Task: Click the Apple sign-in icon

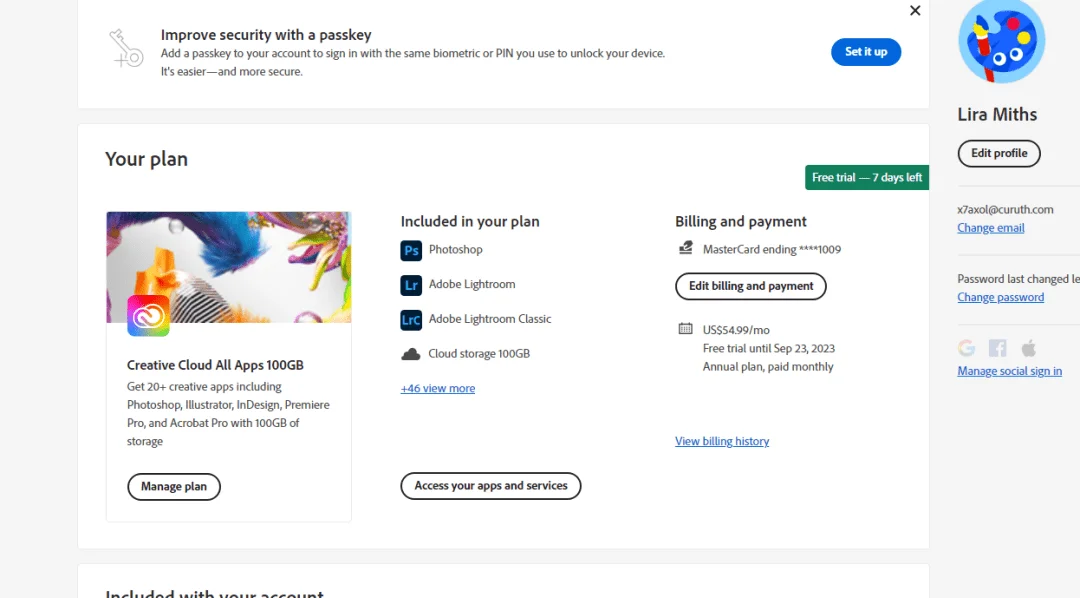Action: point(1028,348)
